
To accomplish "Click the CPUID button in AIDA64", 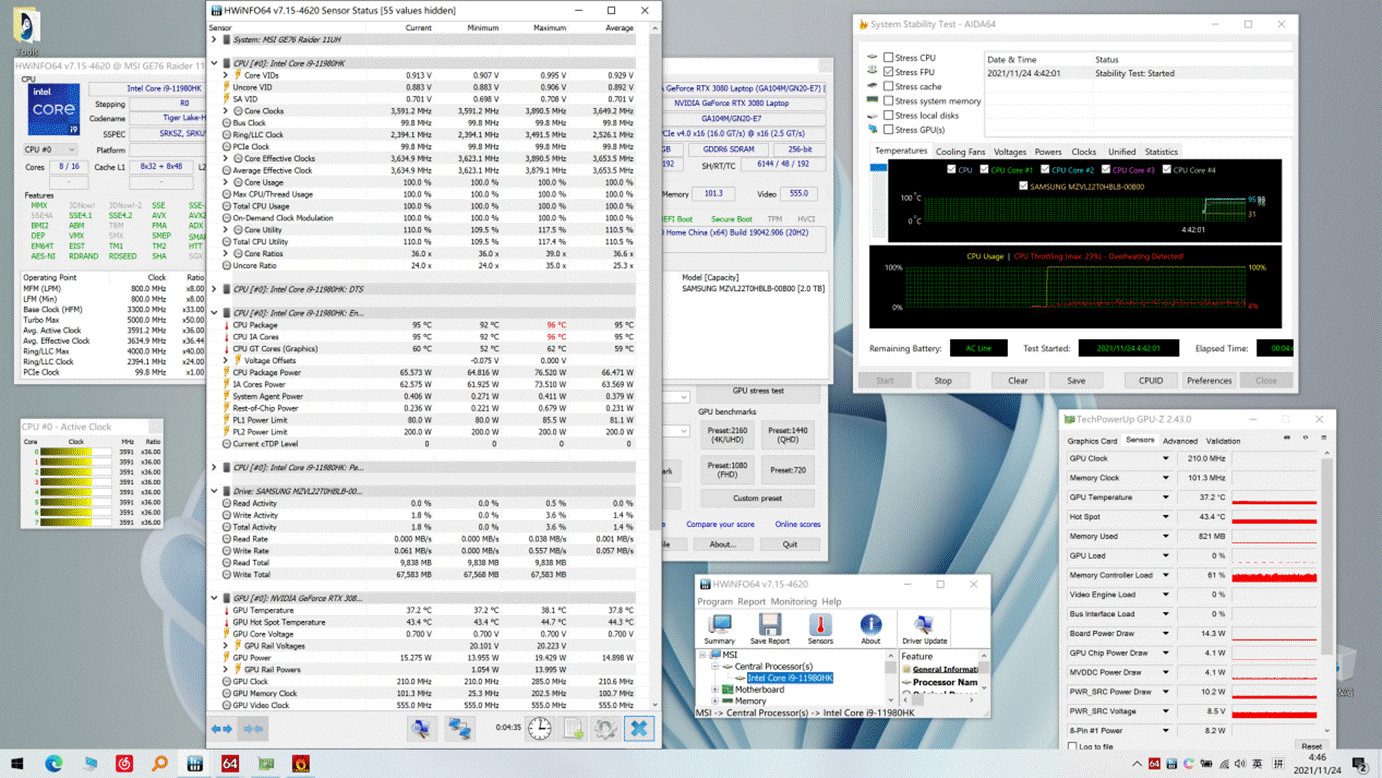I will pos(1150,381).
